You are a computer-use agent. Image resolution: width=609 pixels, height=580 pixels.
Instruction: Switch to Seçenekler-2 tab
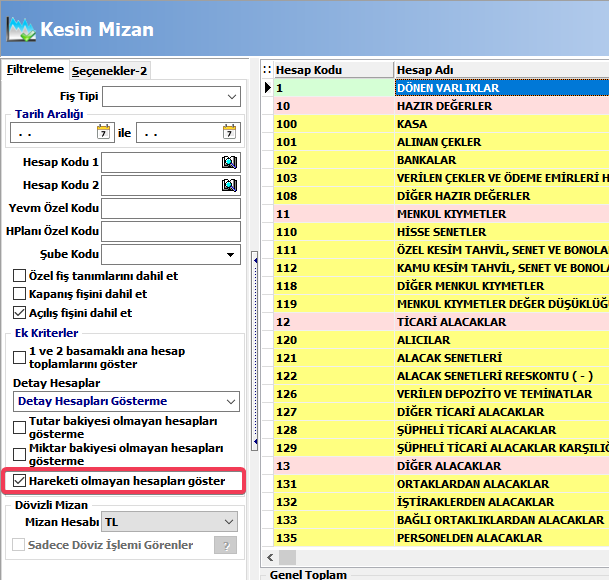(110, 71)
